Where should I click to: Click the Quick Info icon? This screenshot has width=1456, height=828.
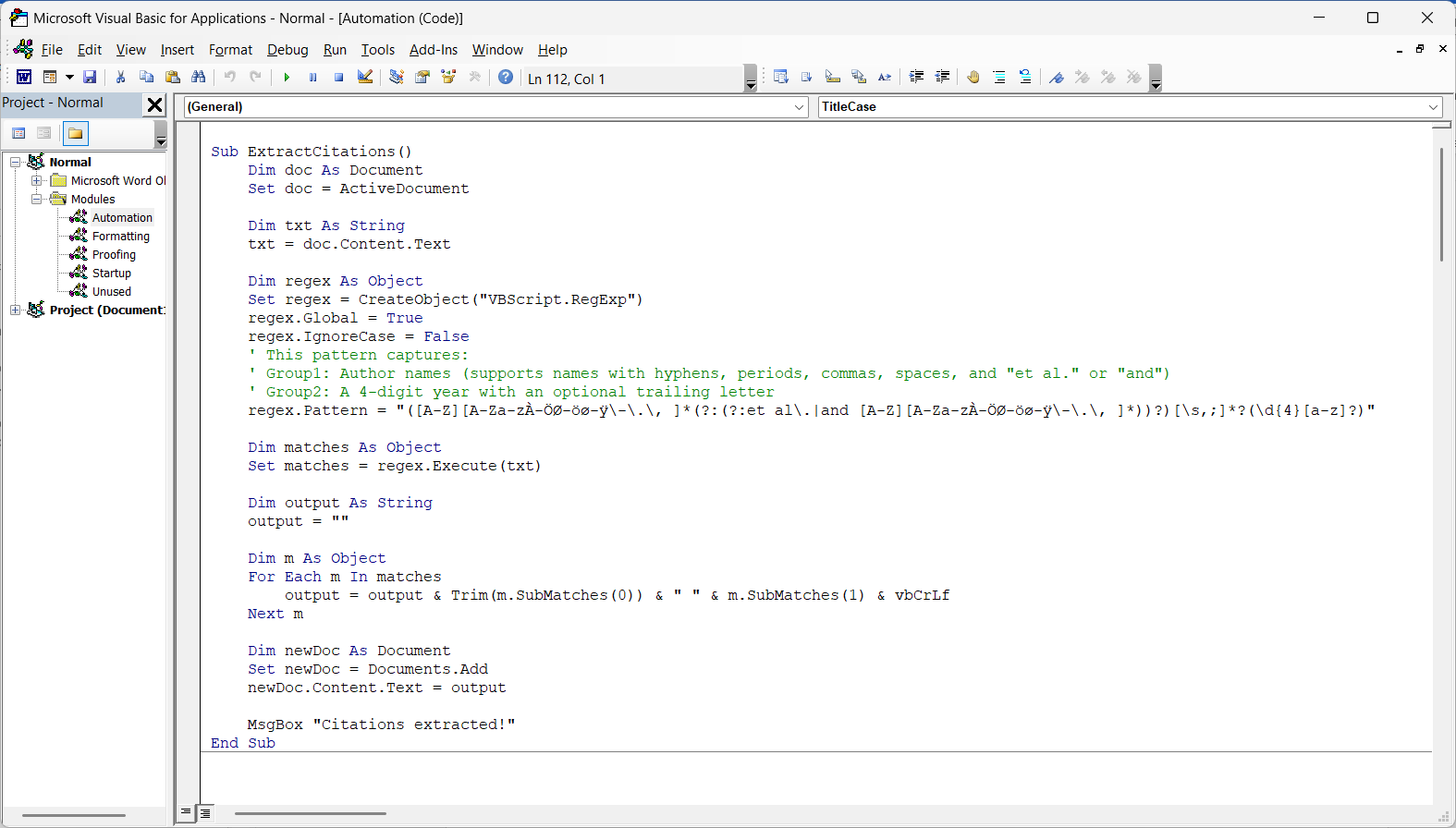[833, 78]
